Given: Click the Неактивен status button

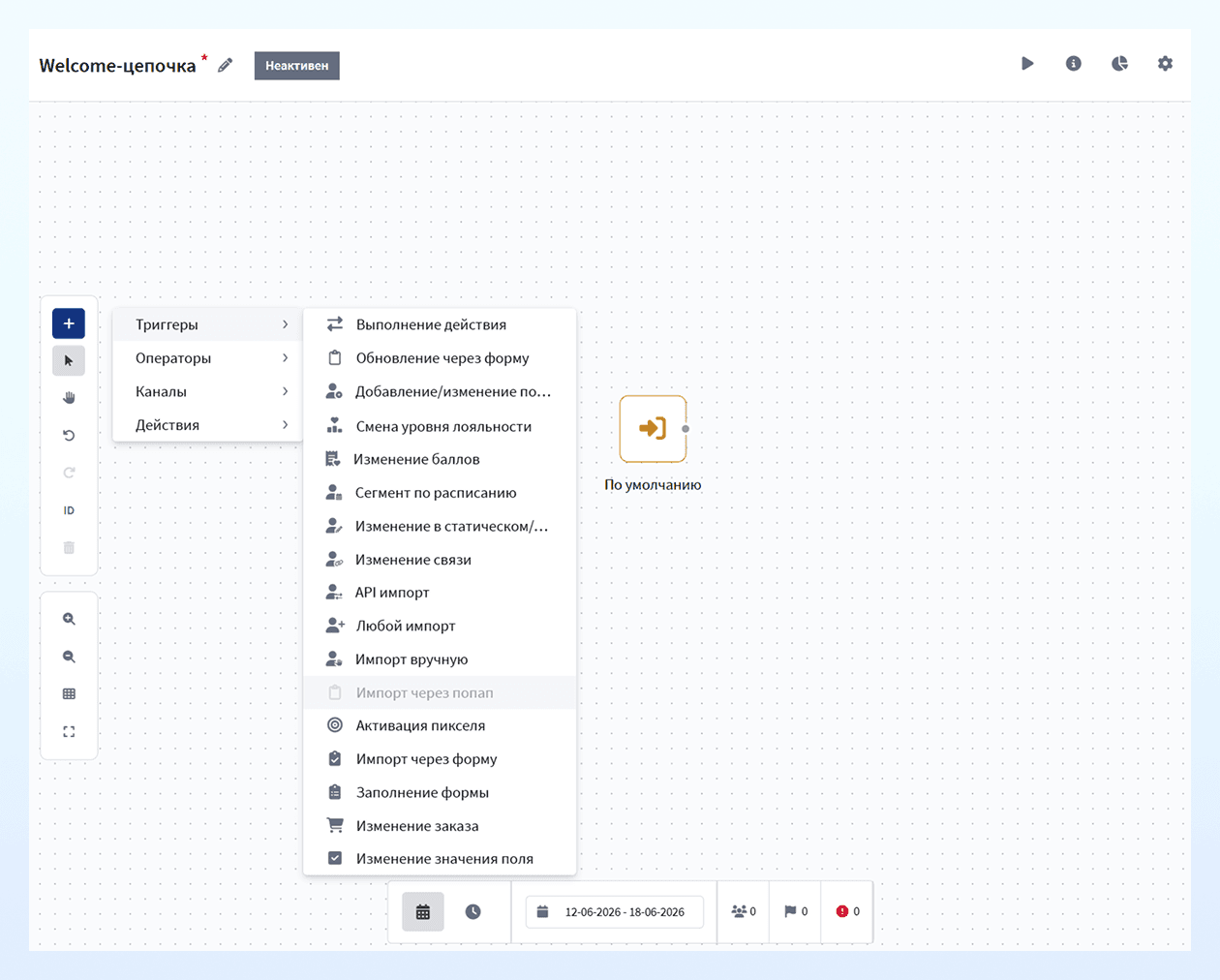Looking at the screenshot, I should (297, 66).
